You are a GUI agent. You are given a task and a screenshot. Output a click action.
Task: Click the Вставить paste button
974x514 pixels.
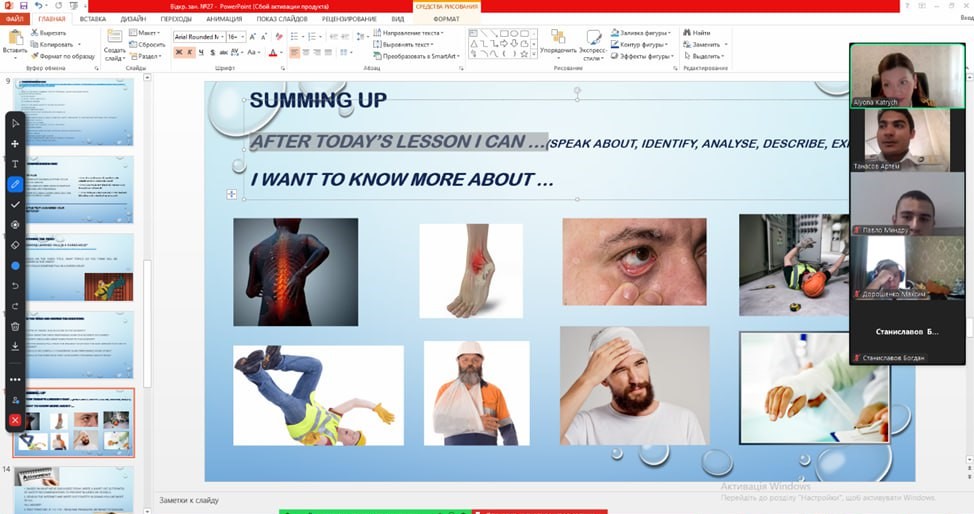(14, 42)
